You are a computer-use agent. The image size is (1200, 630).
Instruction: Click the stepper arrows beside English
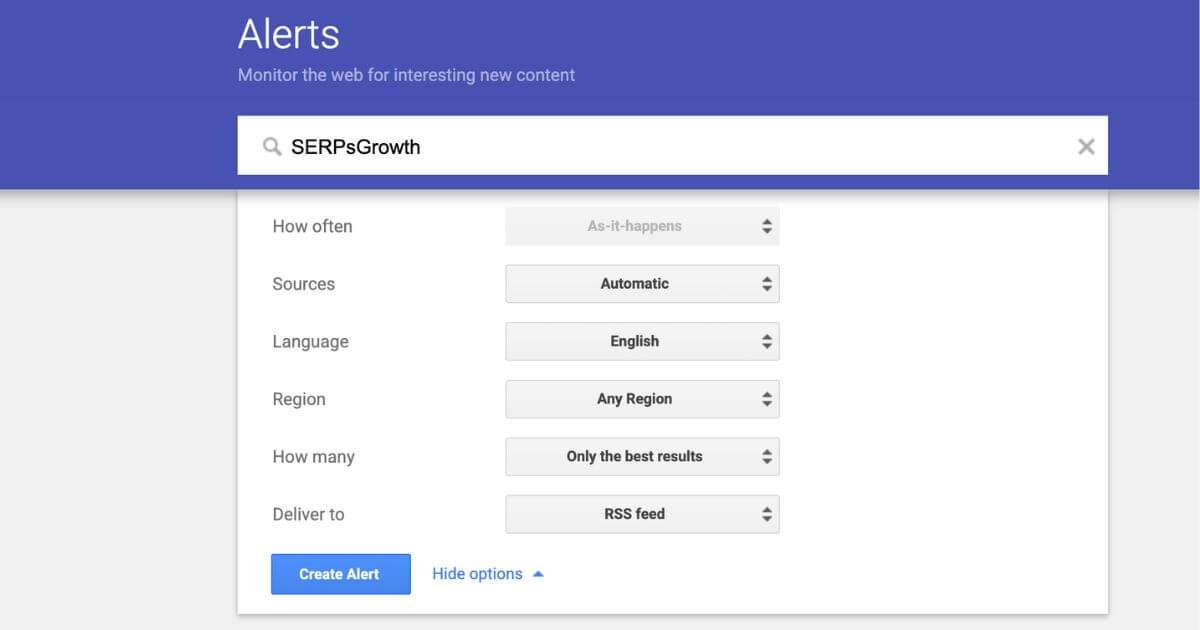(767, 341)
